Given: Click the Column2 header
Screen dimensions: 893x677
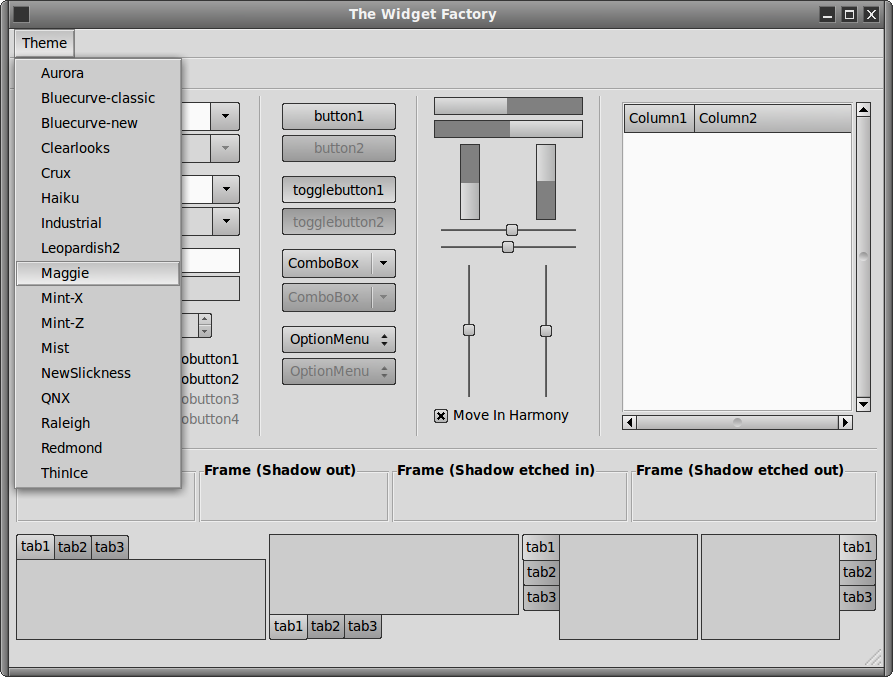Looking at the screenshot, I should click(x=773, y=118).
